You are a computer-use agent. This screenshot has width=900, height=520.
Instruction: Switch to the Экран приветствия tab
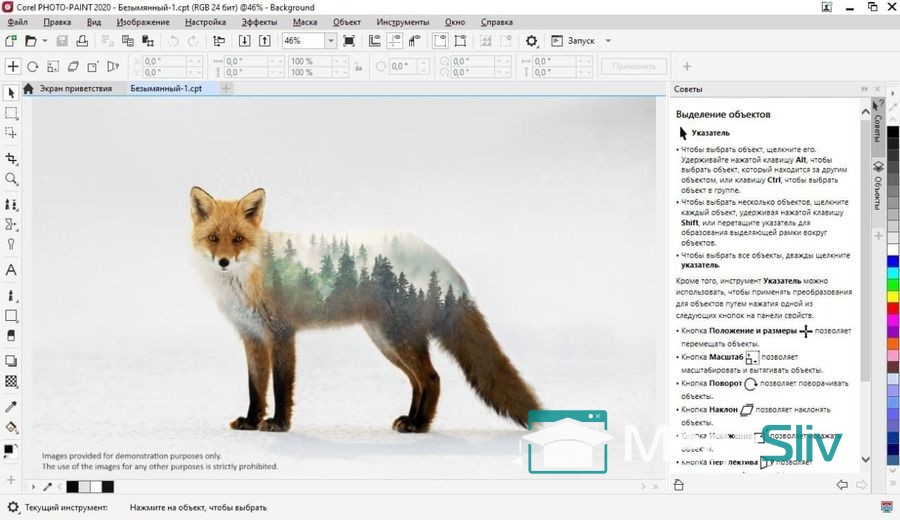75,89
